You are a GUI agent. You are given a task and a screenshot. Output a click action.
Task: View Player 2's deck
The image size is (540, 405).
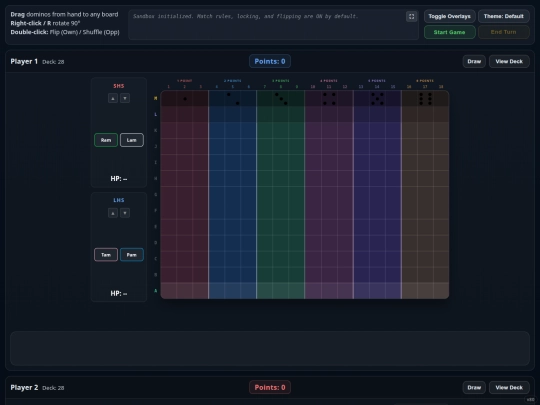509,387
